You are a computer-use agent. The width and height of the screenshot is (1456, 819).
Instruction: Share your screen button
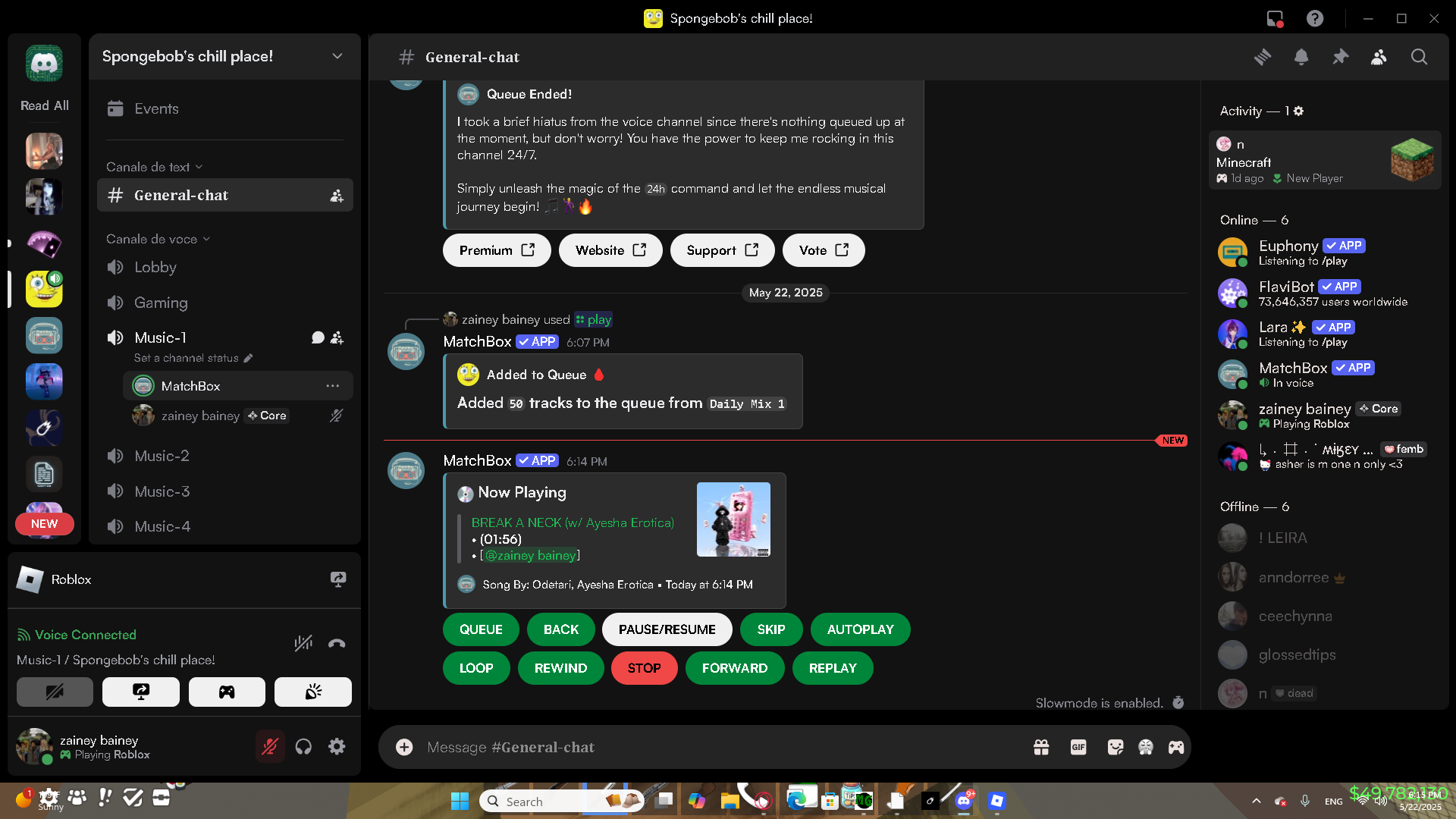tap(141, 692)
